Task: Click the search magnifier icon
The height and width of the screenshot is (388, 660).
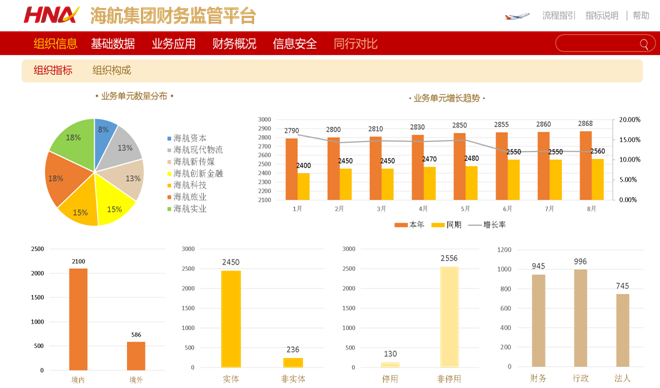Action: pyautogui.click(x=644, y=44)
